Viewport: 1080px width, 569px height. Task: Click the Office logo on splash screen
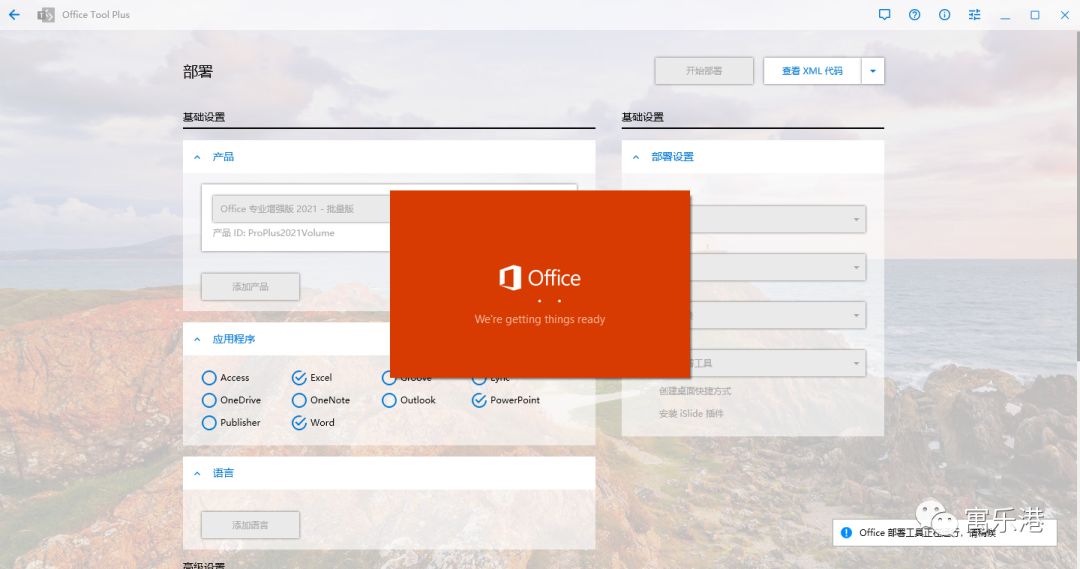(x=510, y=278)
